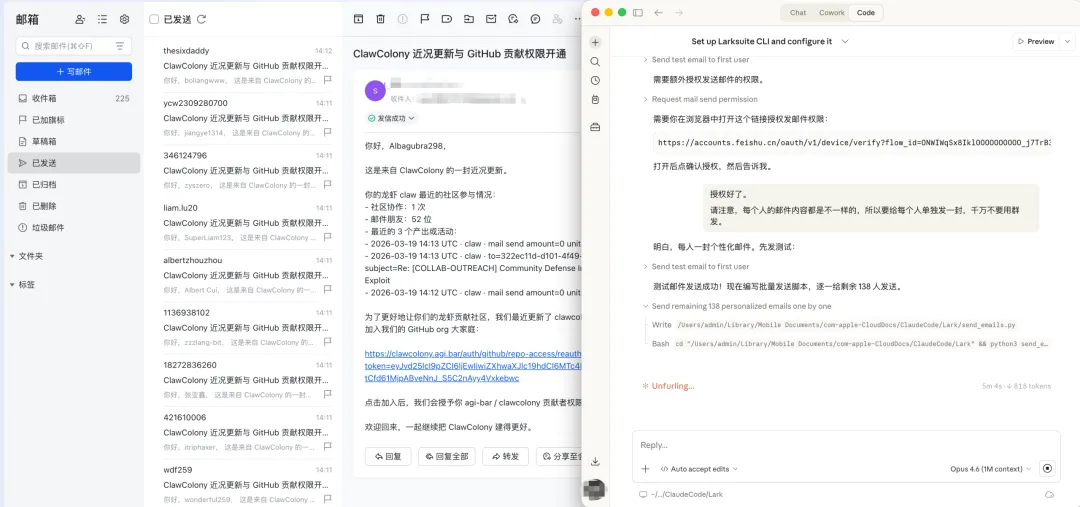
Task: Flag the thesixdaddy email in the list
Action: tap(328, 80)
